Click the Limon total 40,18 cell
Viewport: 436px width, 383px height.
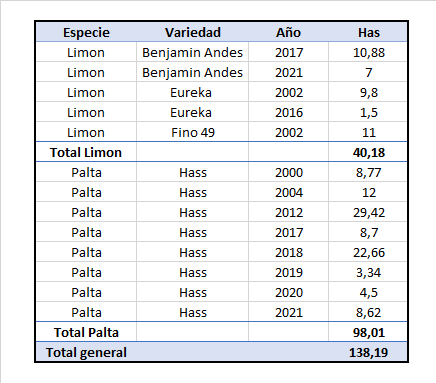(x=368, y=152)
